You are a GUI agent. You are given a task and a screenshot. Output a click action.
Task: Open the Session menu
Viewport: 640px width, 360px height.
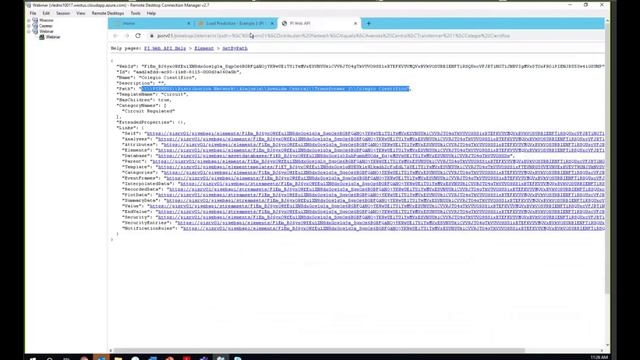pyautogui.click(x=63, y=13)
